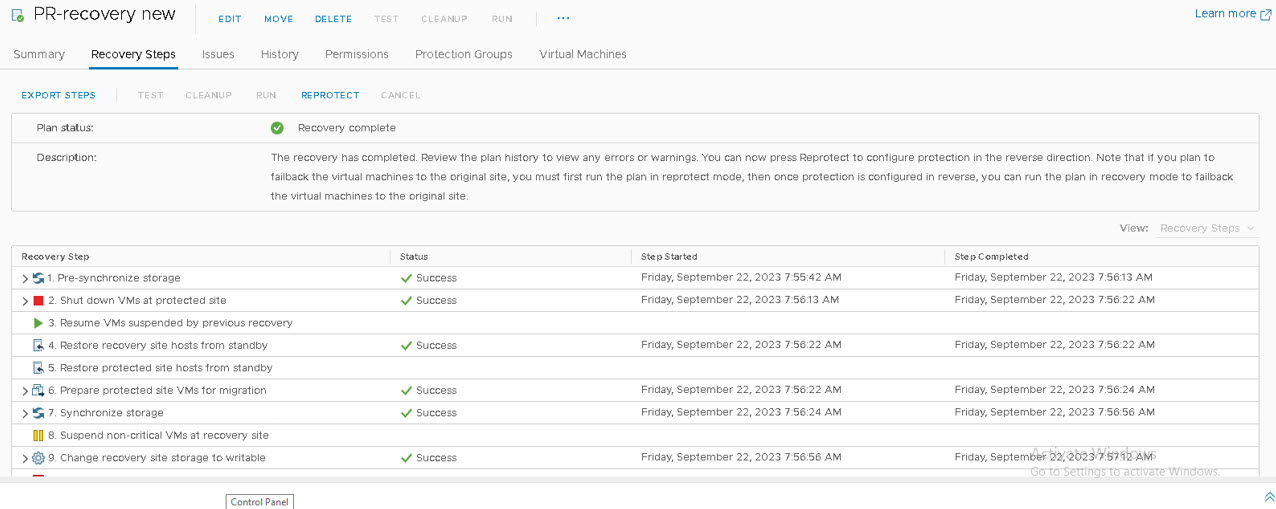Expand step 9 Change recovery site storage
This screenshot has height=509, width=1276.
tap(25, 458)
